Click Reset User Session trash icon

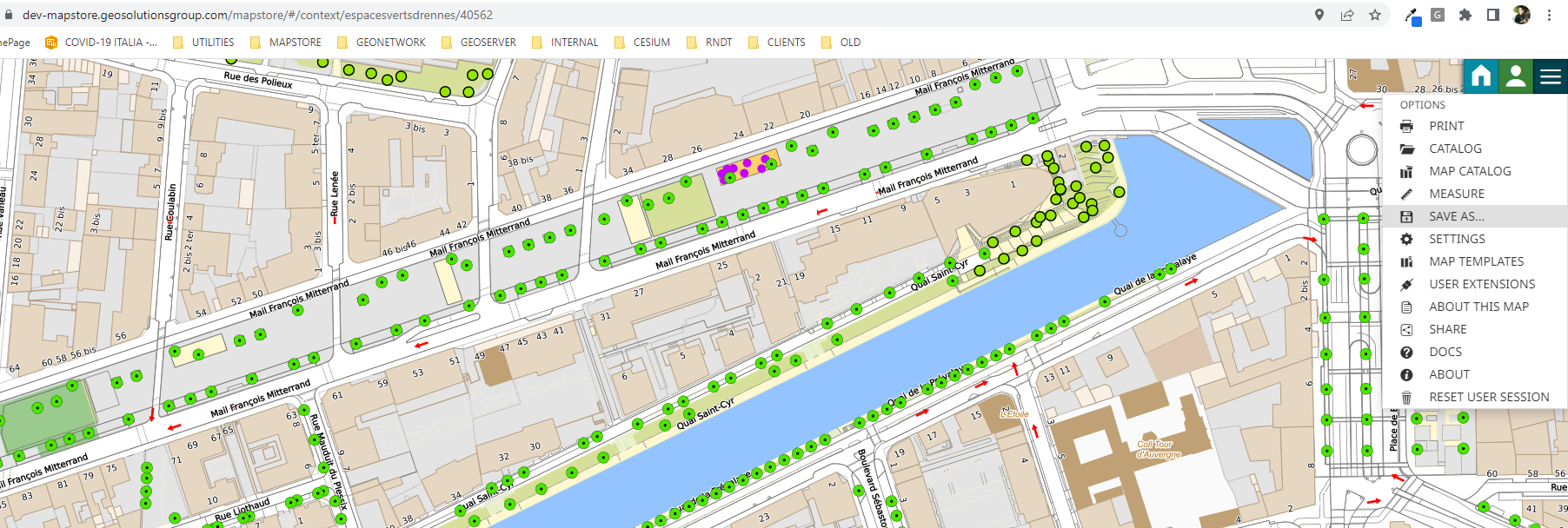pyautogui.click(x=1406, y=397)
